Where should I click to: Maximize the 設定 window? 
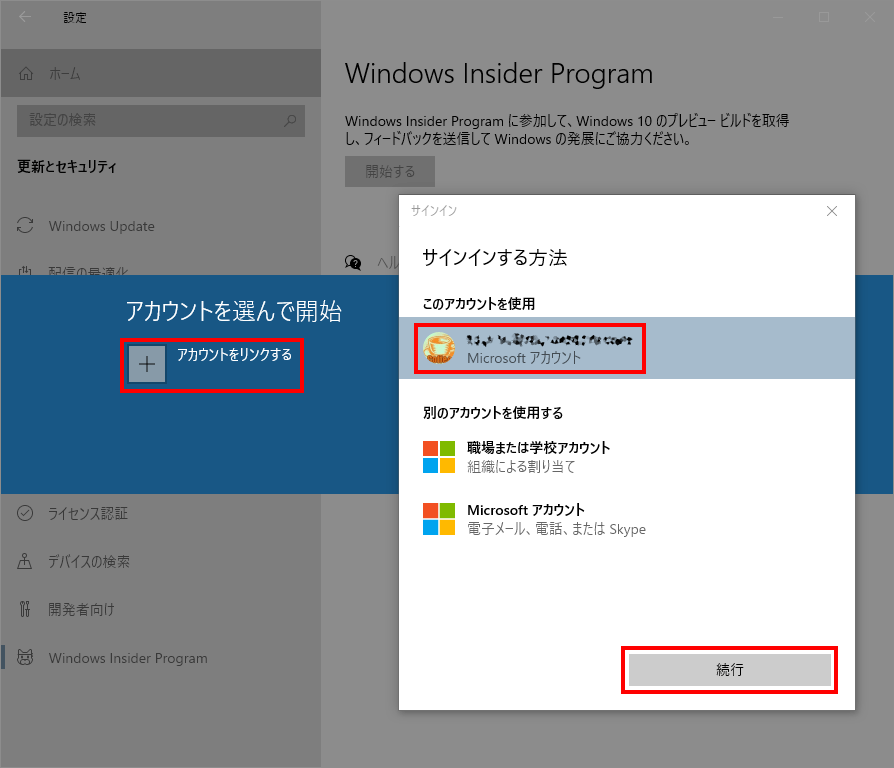point(824,17)
